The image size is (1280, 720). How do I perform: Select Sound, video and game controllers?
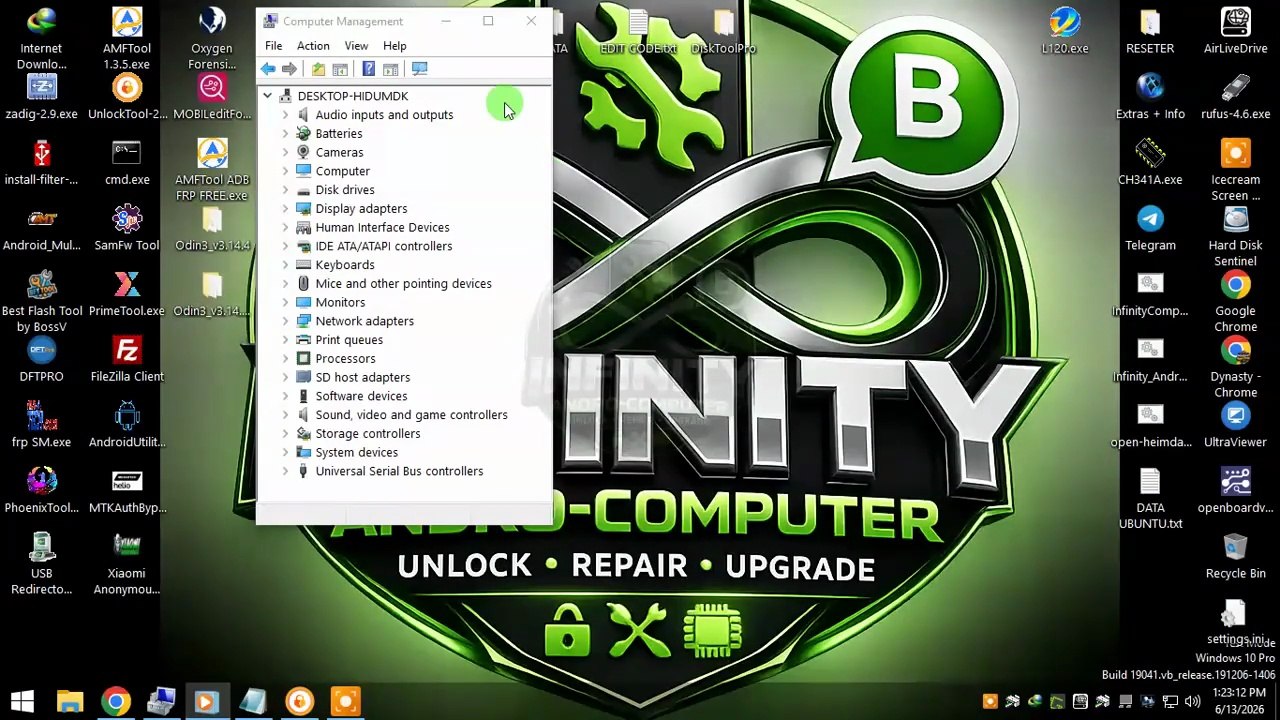pyautogui.click(x=411, y=415)
